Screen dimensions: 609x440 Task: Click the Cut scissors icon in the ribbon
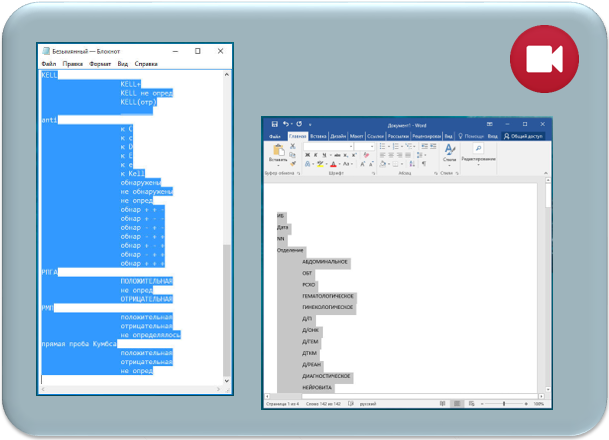pos(292,146)
